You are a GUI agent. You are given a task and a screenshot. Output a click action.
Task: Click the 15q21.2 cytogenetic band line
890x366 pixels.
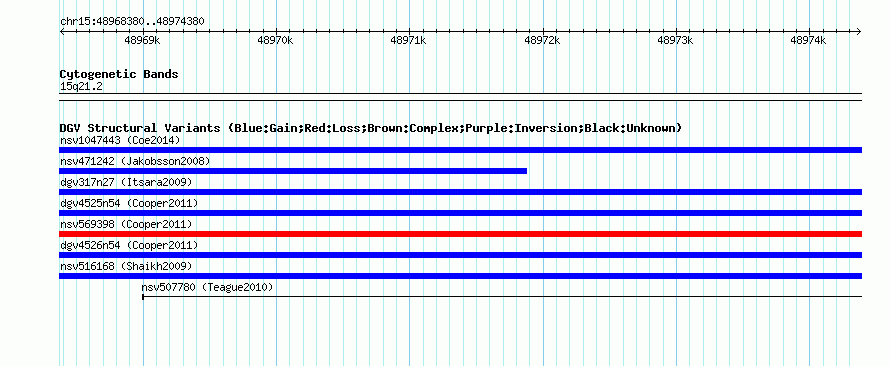(x=460, y=97)
